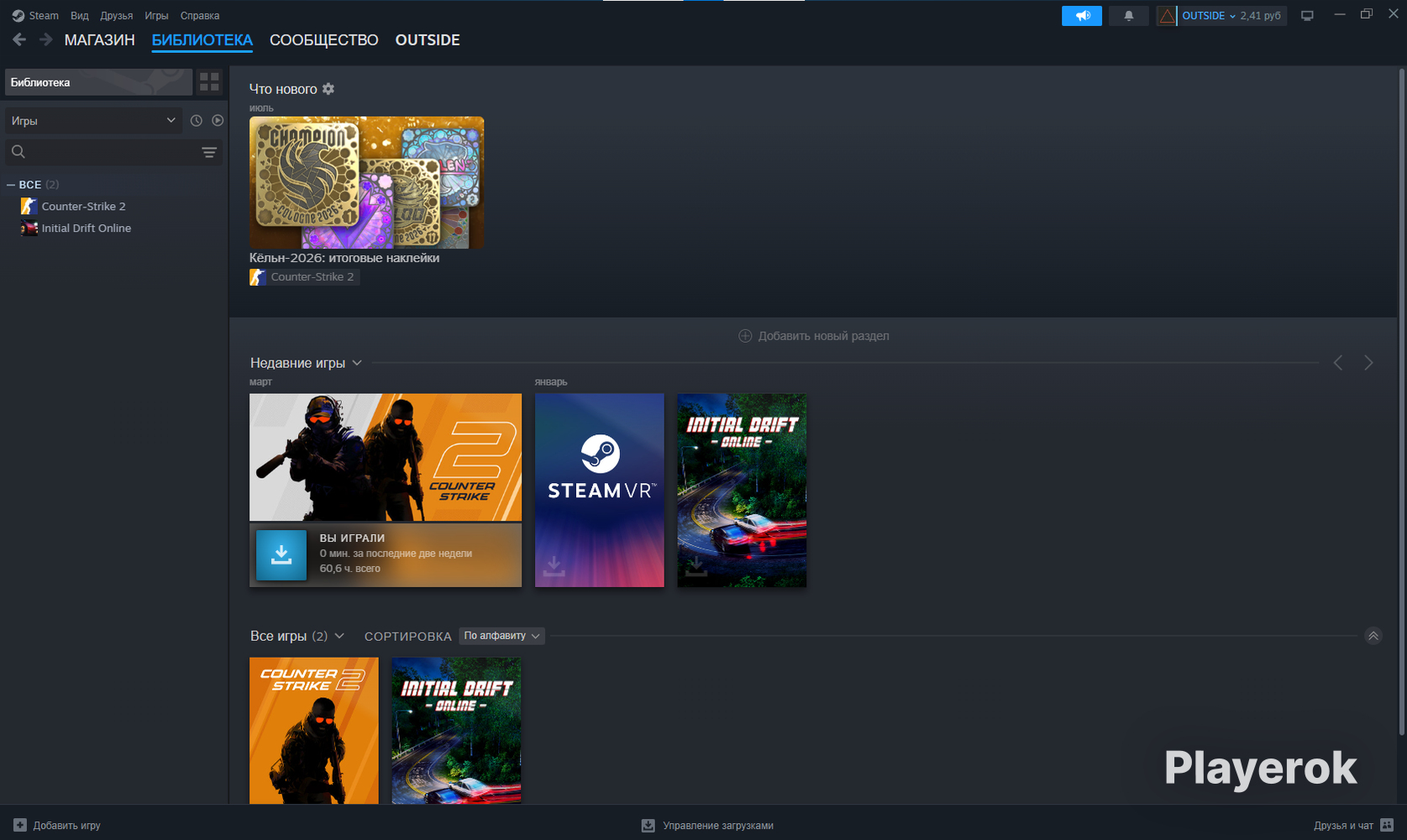Go back with the left arrow
Screen dimensions: 1407x840
(19, 39)
